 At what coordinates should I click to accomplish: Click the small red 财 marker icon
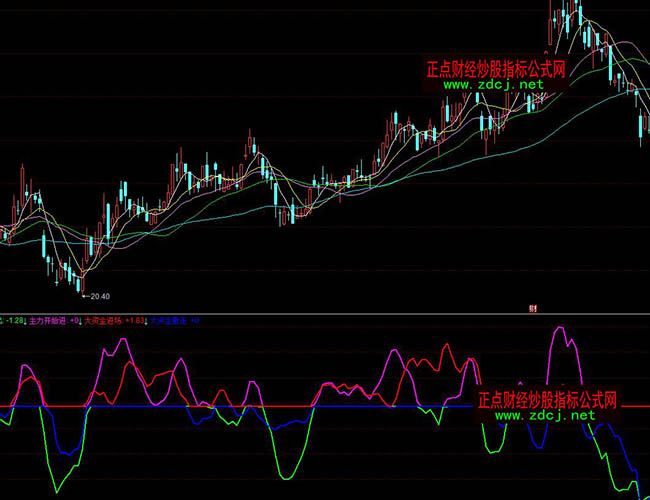coord(534,308)
